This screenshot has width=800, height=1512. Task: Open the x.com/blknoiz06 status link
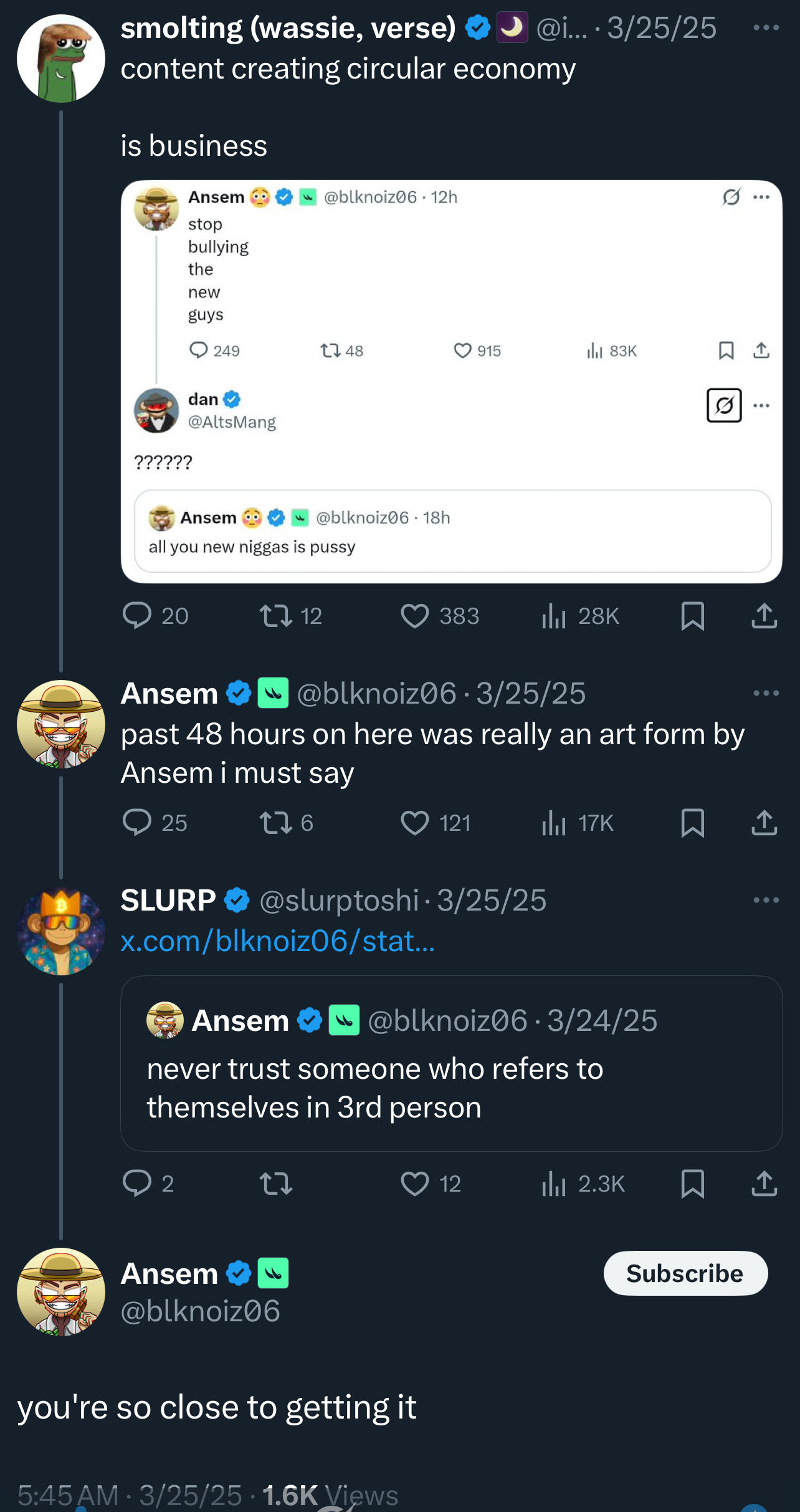point(277,940)
